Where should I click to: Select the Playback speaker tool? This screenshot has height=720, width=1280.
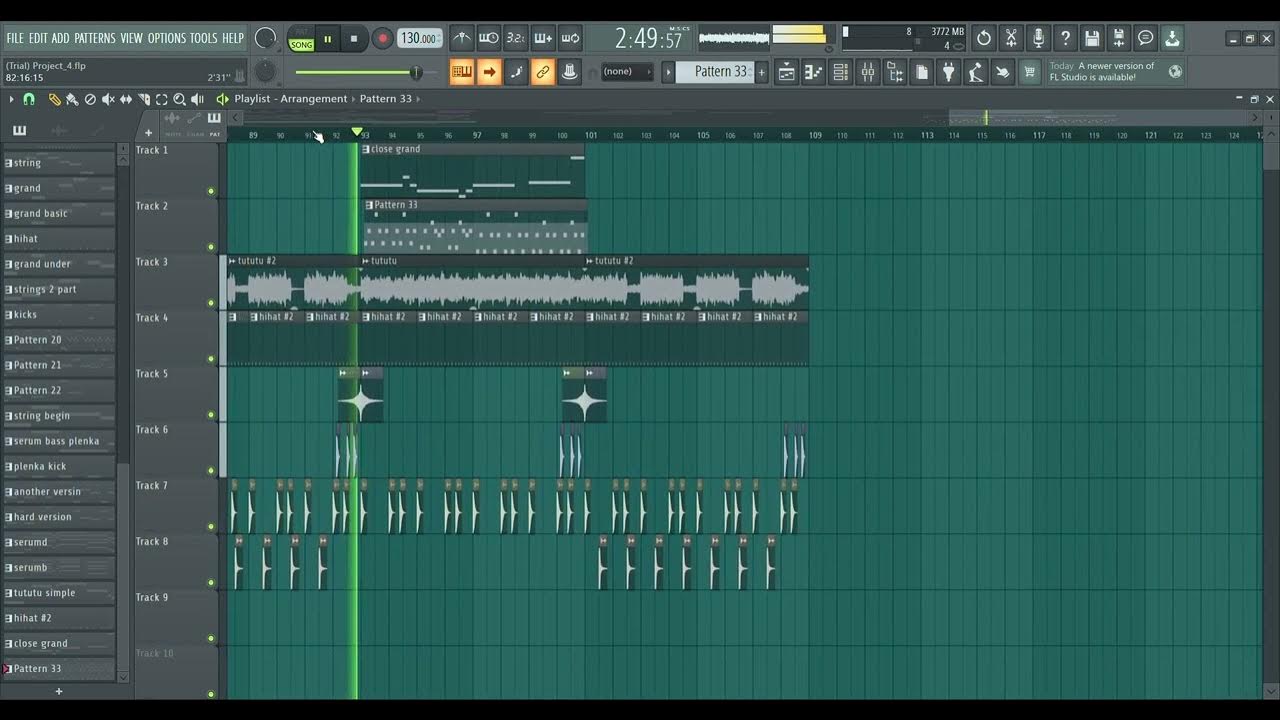[197, 99]
